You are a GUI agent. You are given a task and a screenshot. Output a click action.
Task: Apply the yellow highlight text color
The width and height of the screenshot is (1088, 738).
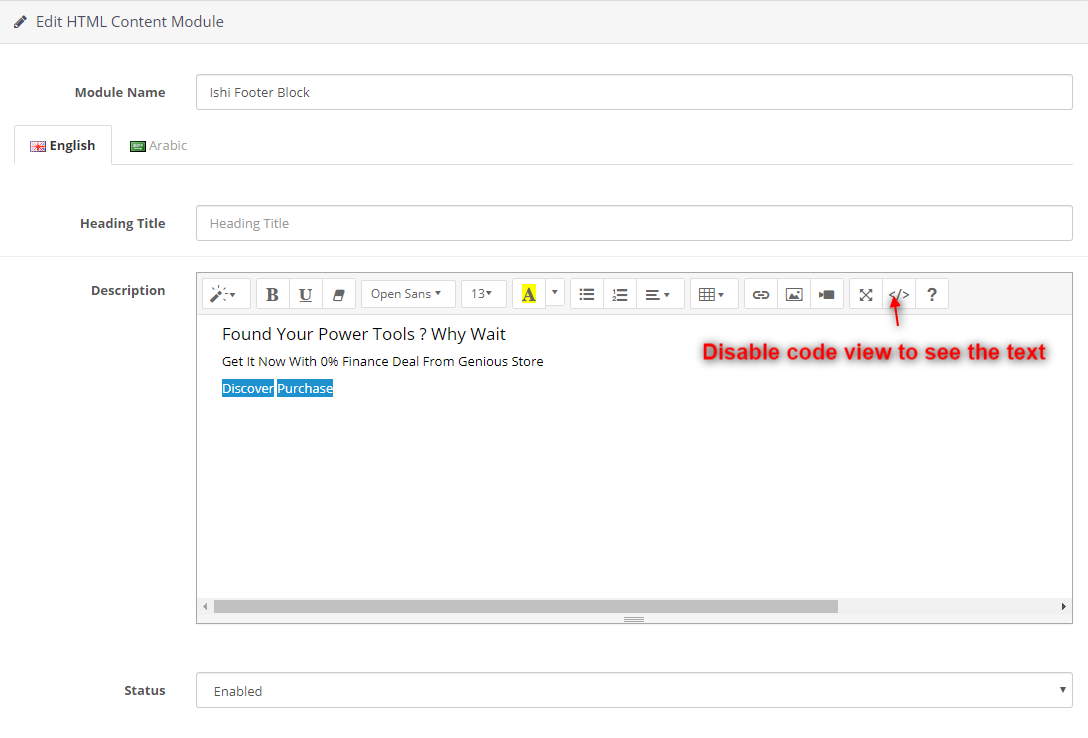pyautogui.click(x=528, y=294)
